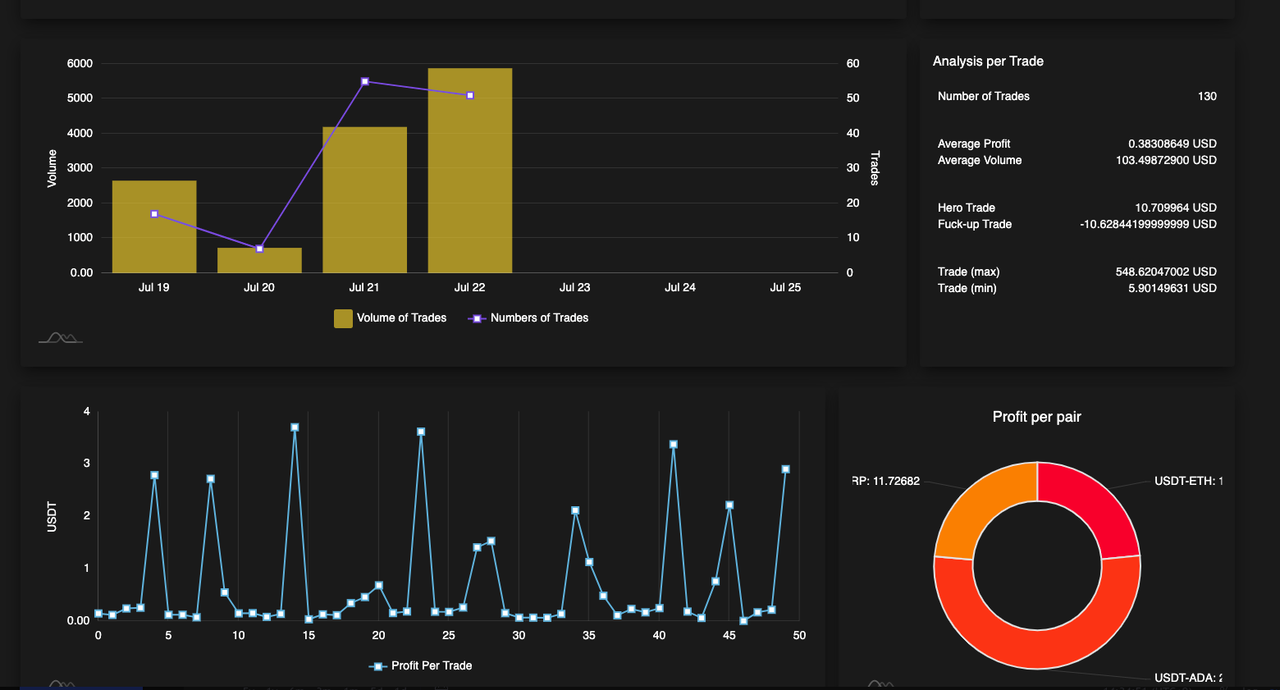This screenshot has height=690, width=1280.
Task: Click the 6000 volume axis tick label
Action: click(x=80, y=64)
